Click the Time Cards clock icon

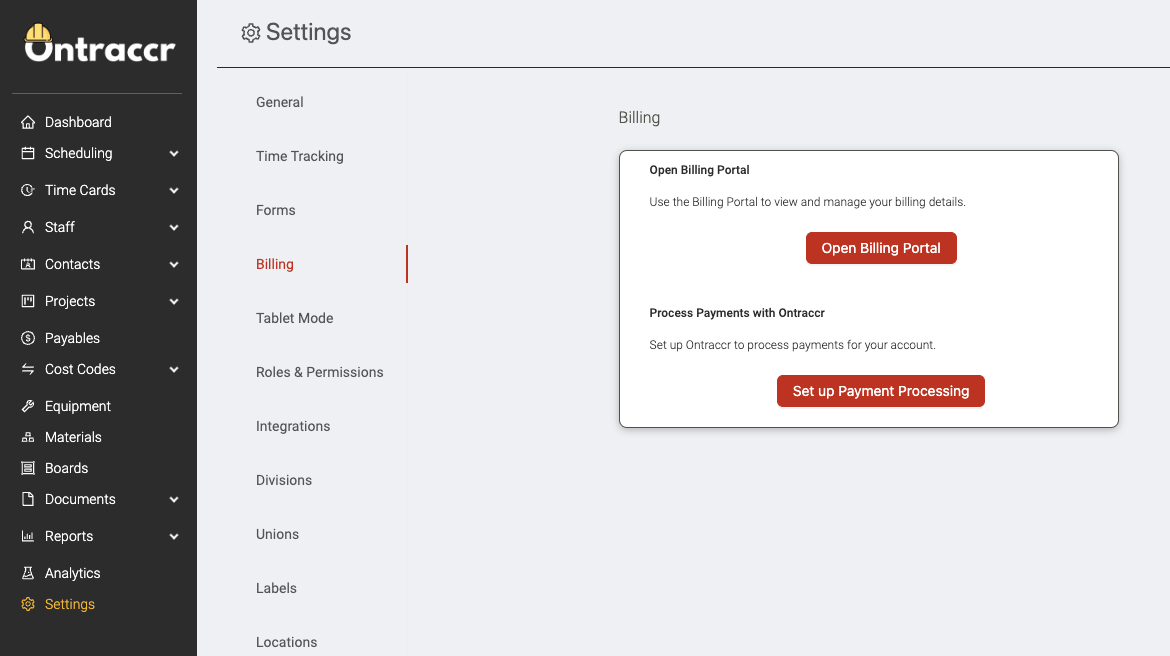[x=28, y=190]
